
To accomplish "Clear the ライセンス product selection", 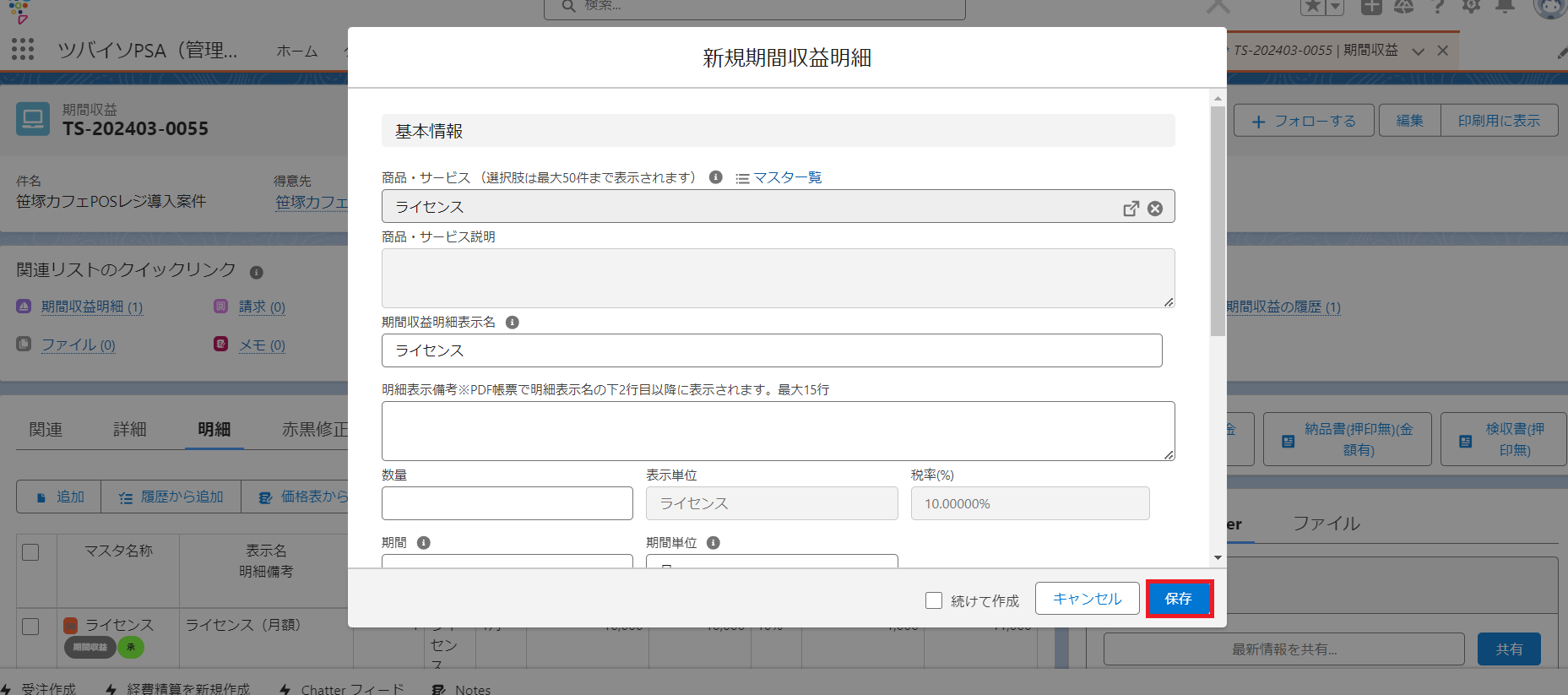I will 1155,209.
